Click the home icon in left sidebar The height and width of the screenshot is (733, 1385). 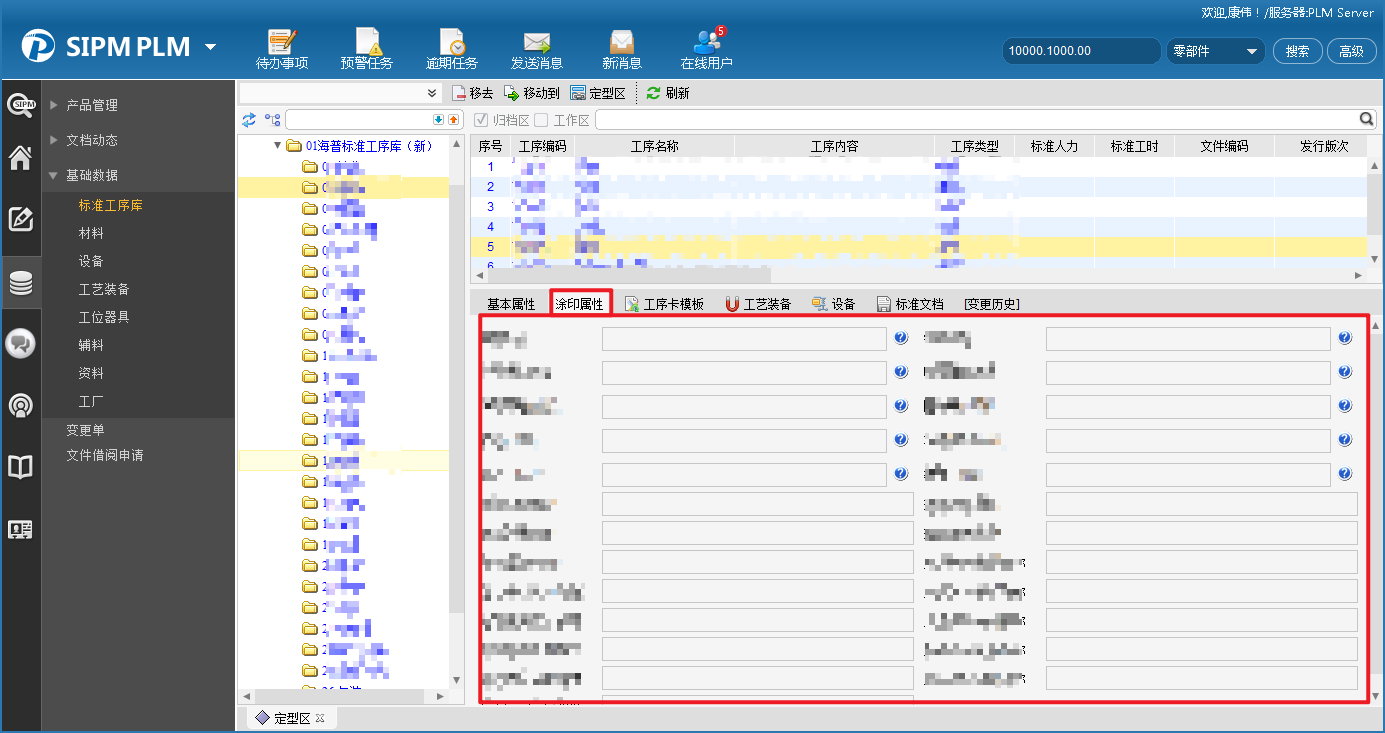(20, 158)
